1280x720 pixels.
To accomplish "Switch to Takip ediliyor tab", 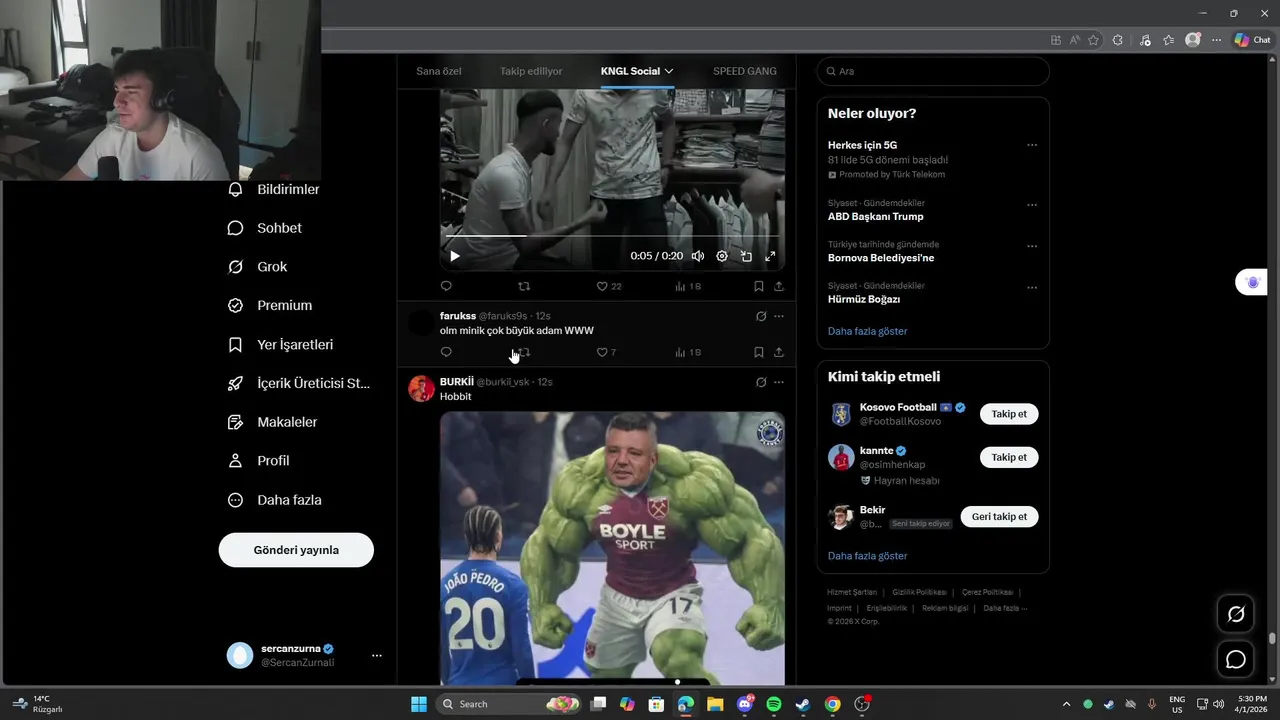I will coord(531,71).
